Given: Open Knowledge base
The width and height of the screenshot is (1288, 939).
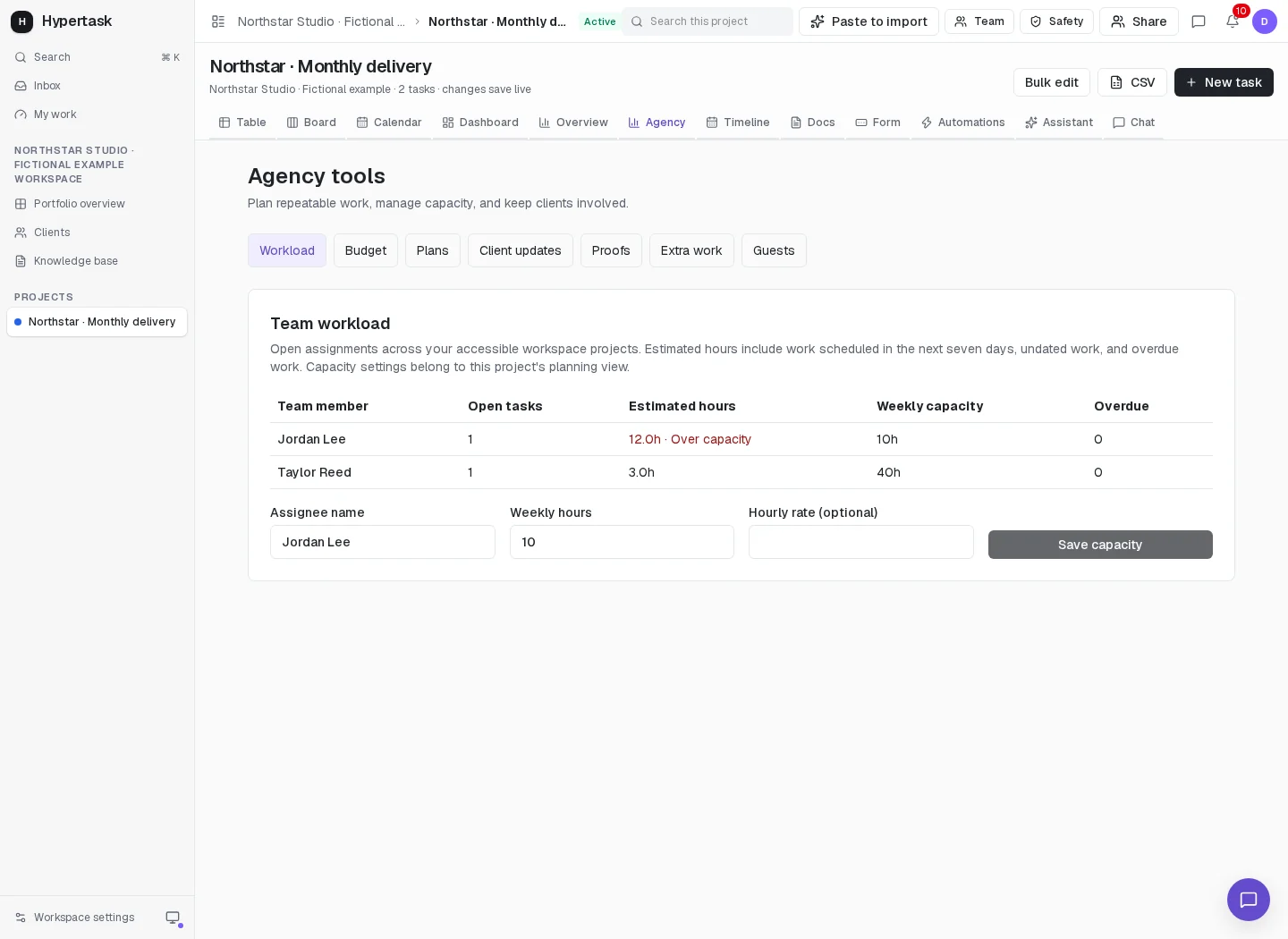Looking at the screenshot, I should coord(97,261).
